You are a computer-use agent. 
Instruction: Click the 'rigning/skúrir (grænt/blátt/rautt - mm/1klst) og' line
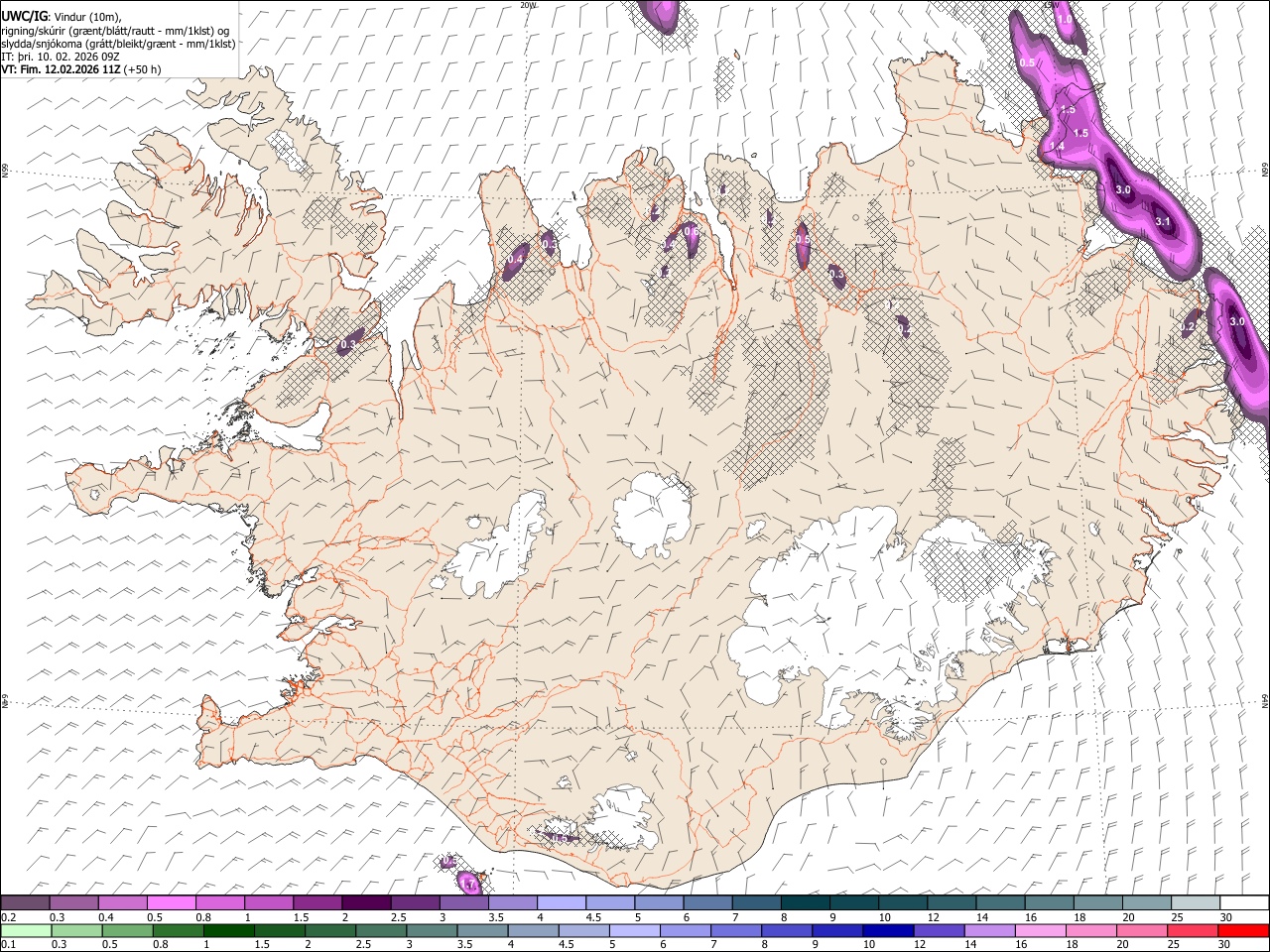[x=115, y=31]
